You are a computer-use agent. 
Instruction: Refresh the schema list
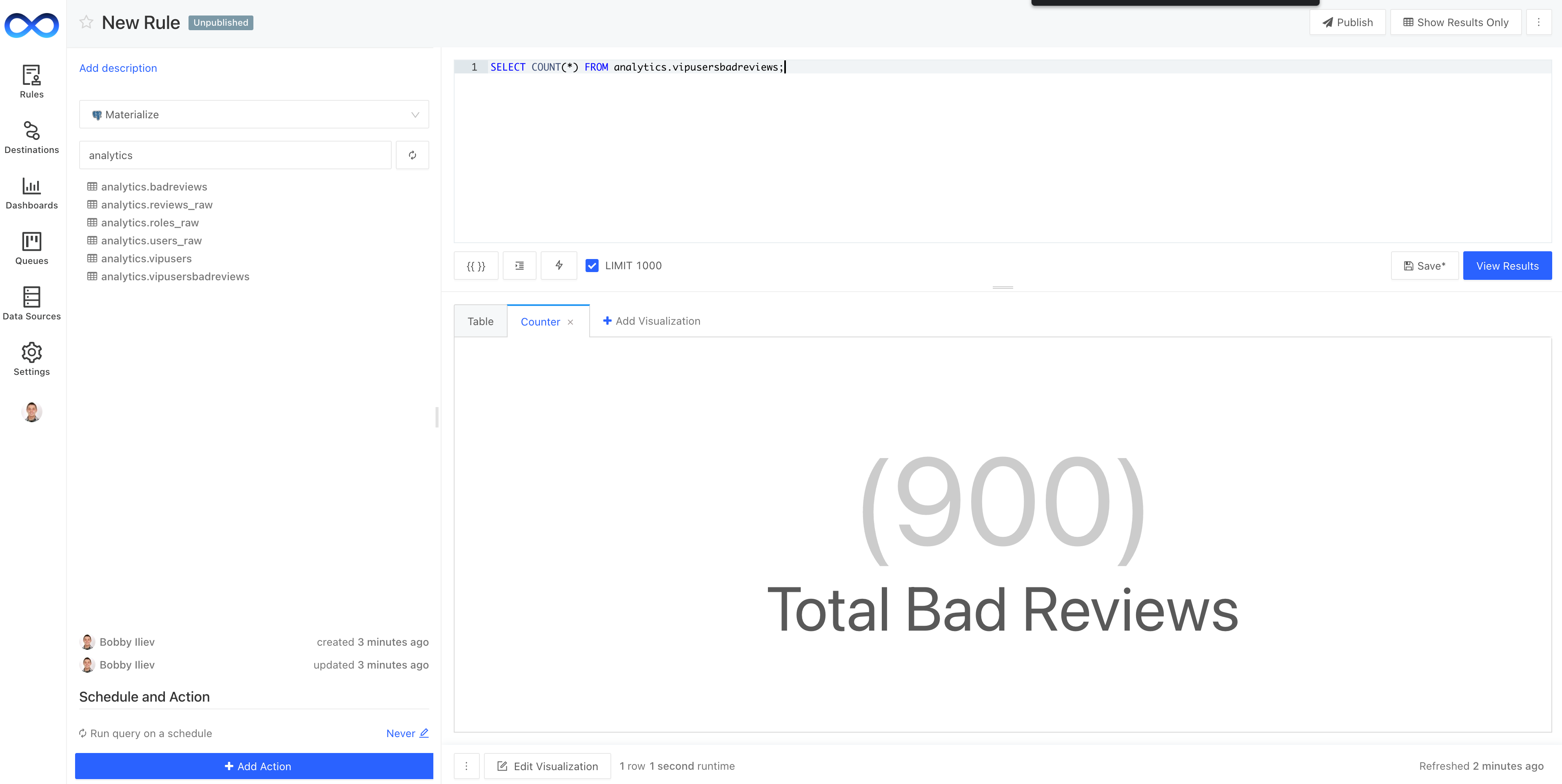pyautogui.click(x=412, y=155)
